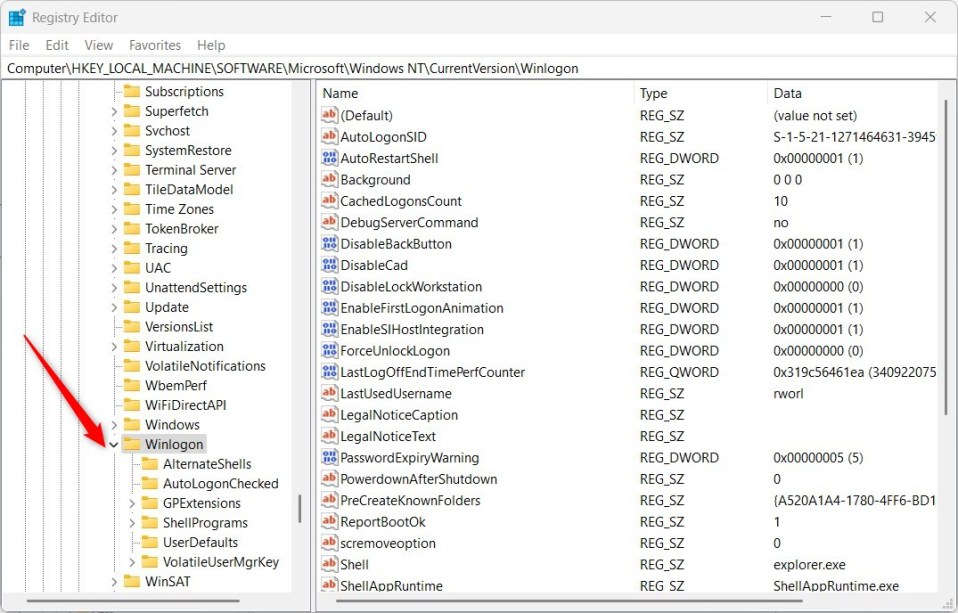
Task: Click the Superfetch folder icon
Action: (x=131, y=111)
